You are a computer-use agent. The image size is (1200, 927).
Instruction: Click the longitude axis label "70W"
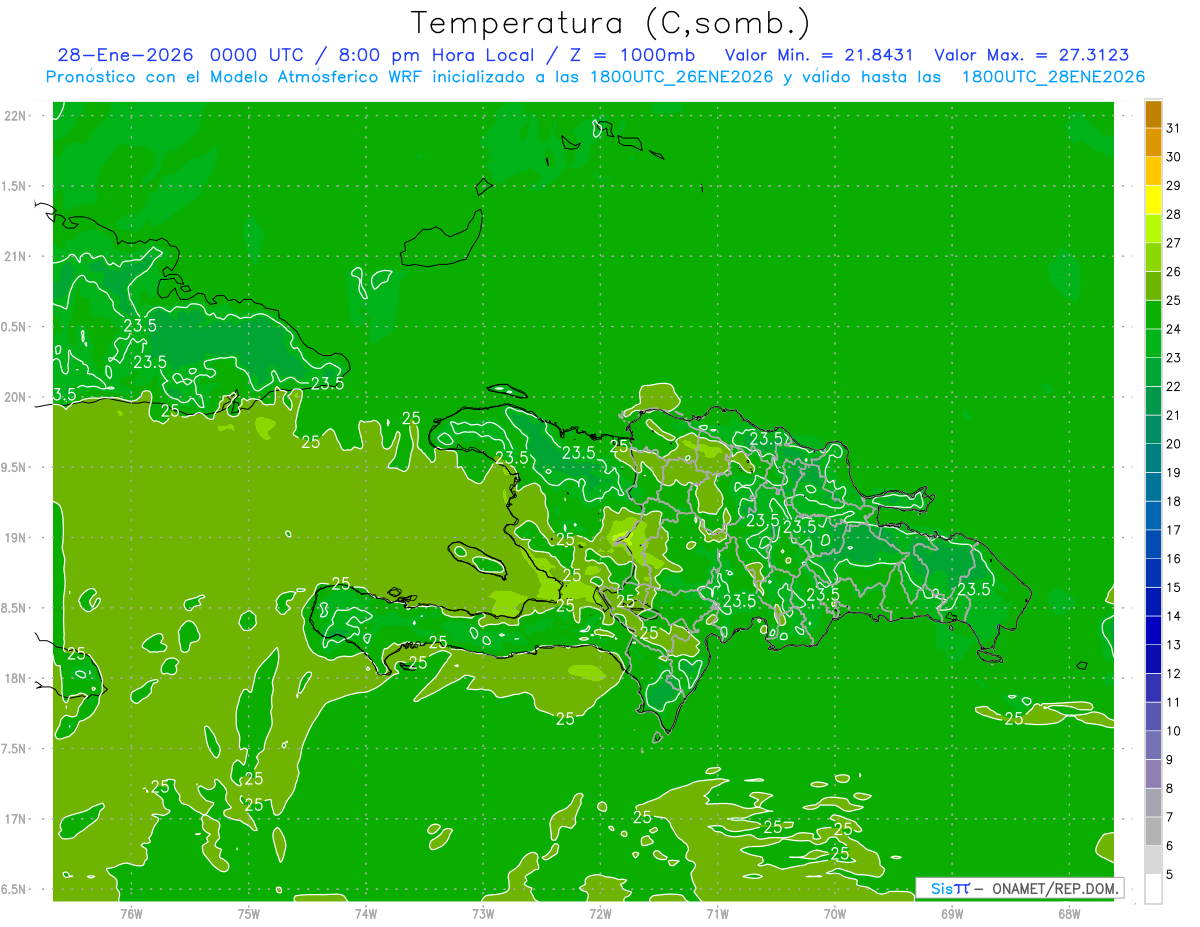pos(835,913)
